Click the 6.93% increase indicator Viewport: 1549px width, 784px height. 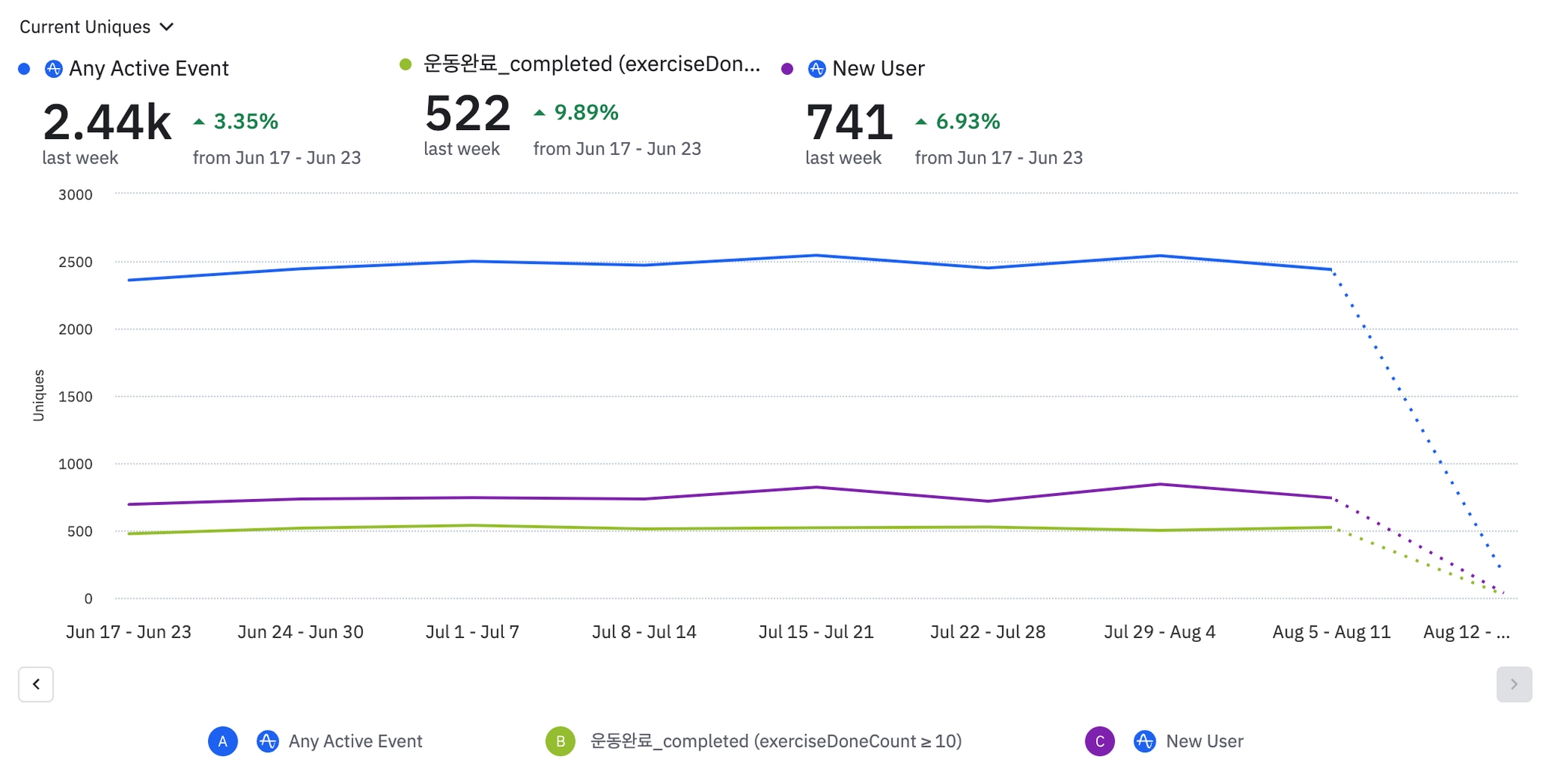click(x=958, y=122)
